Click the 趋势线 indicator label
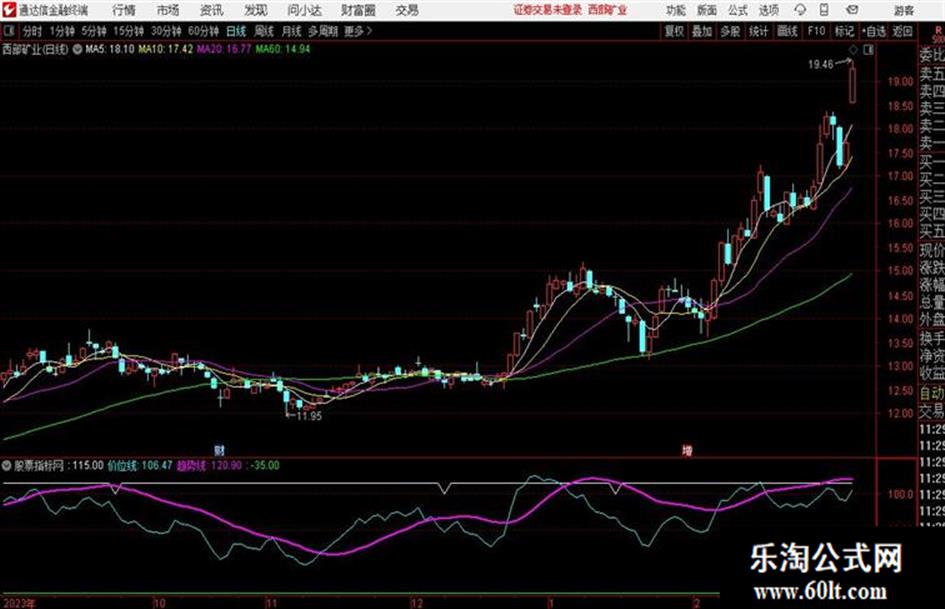 [x=192, y=465]
